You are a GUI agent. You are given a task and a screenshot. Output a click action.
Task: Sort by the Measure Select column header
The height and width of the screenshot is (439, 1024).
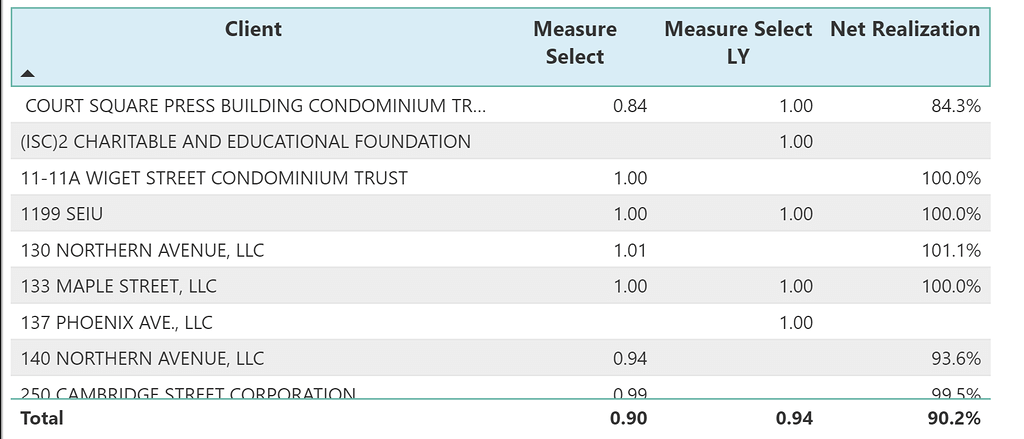point(574,43)
